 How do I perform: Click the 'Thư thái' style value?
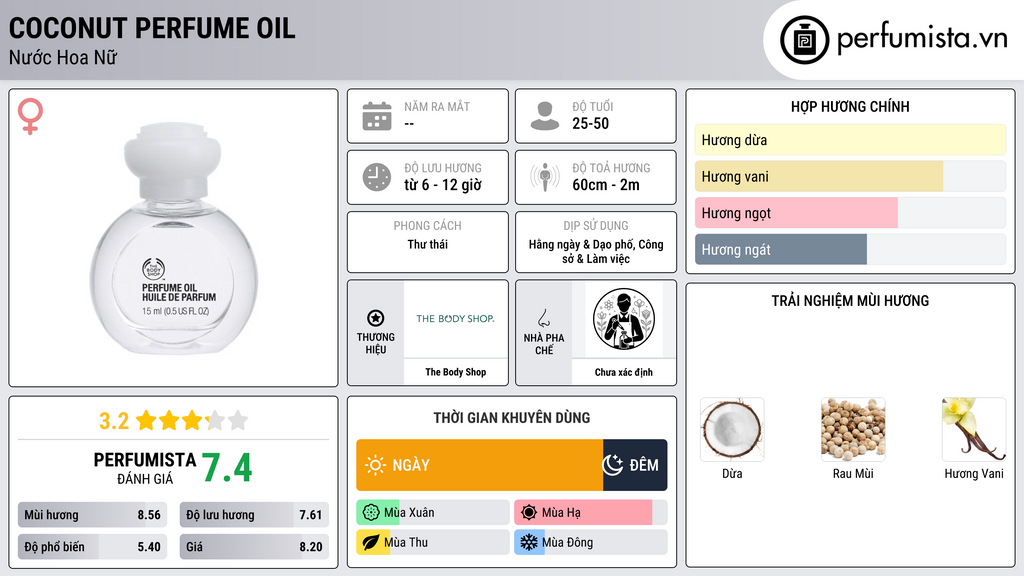(x=428, y=244)
